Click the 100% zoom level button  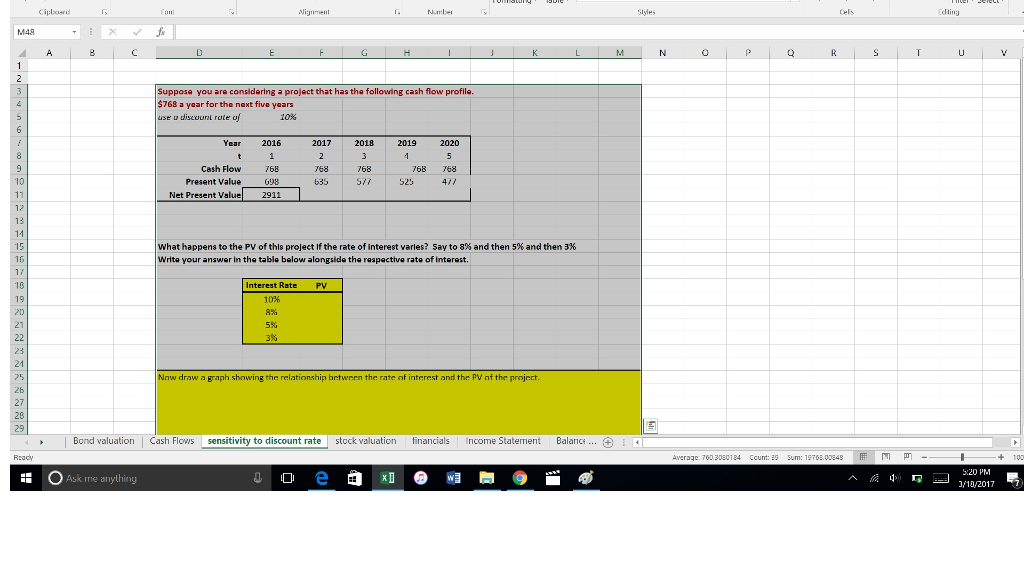pyautogui.click(x=1018, y=457)
